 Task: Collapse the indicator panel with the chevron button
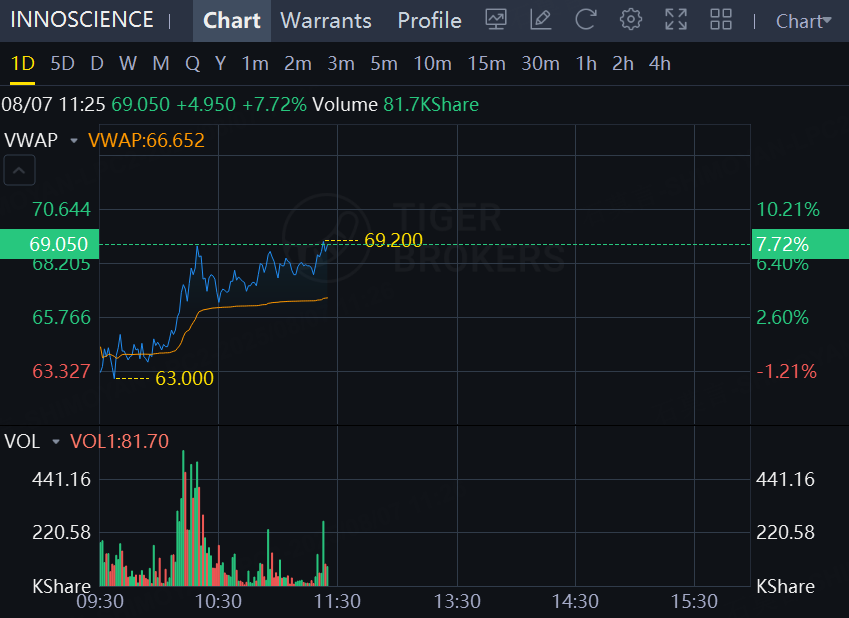19,170
